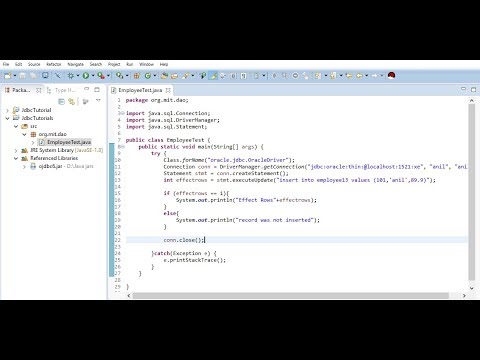480x360 pixels.
Task: Collapse the JdbcTutorials project
Action: point(7,118)
